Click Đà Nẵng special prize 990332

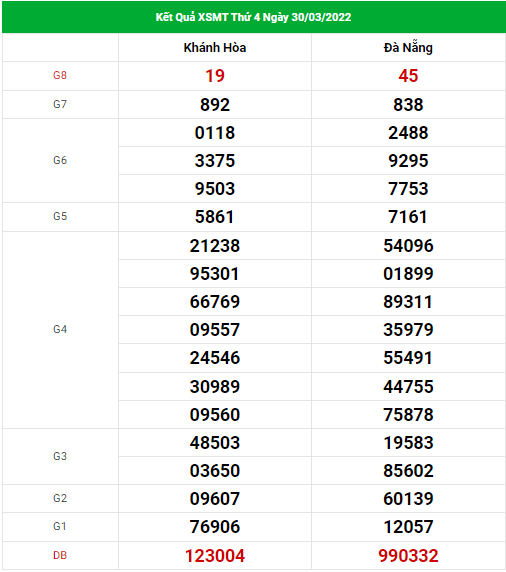(408, 556)
